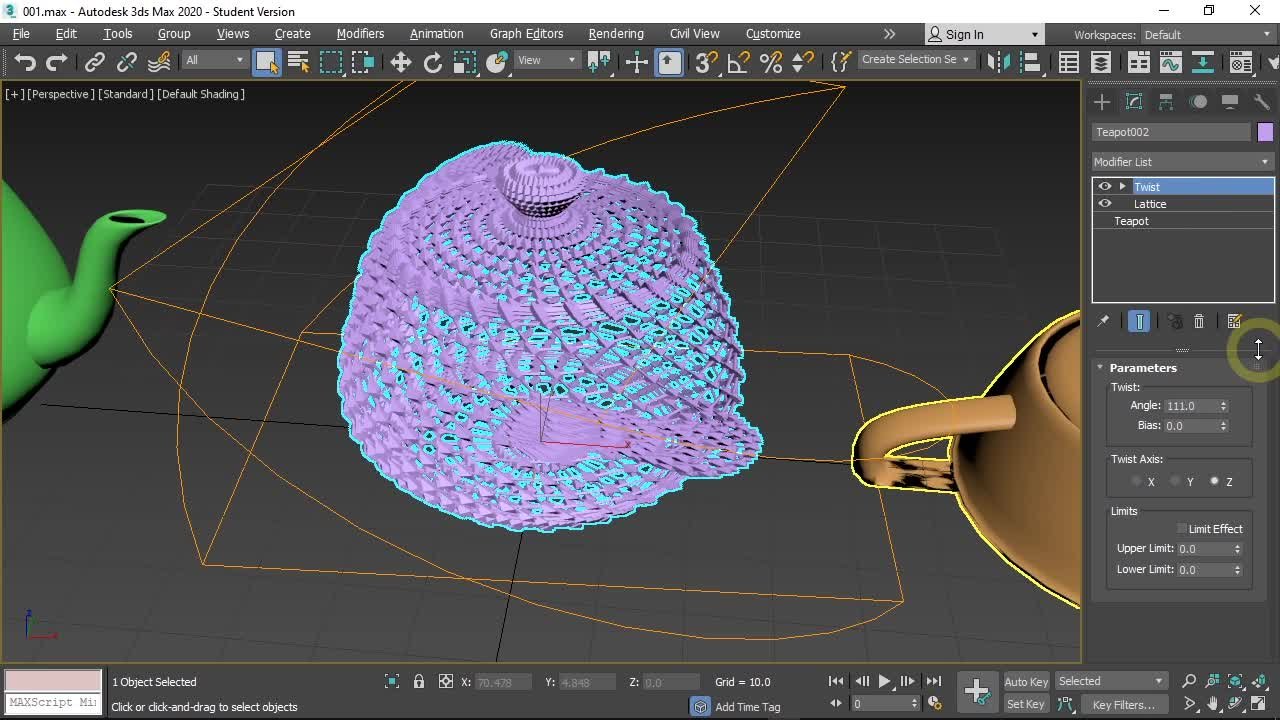Expand the Twist modifier sub-objects
The height and width of the screenshot is (720, 1280).
point(1122,187)
